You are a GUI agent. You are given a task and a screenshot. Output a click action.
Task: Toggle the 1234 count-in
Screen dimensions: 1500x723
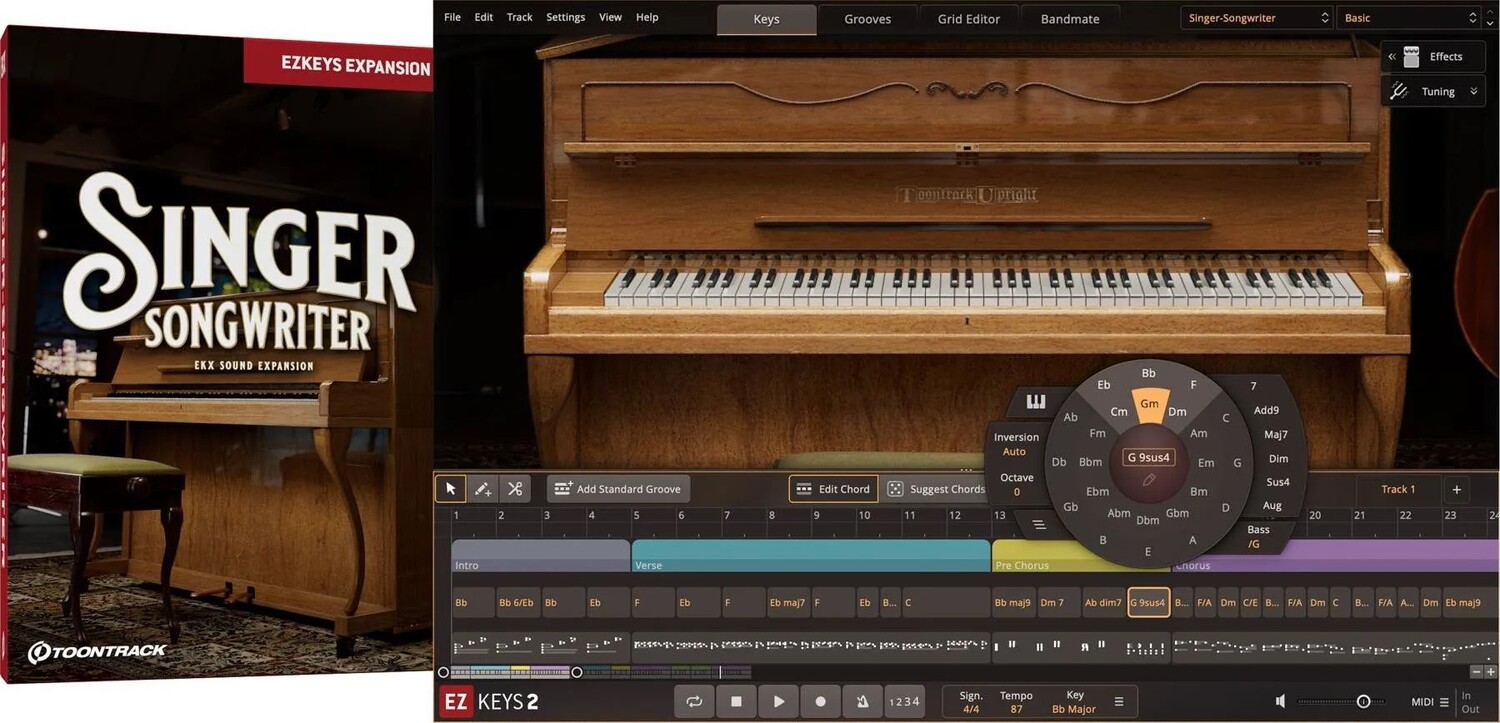(x=904, y=702)
